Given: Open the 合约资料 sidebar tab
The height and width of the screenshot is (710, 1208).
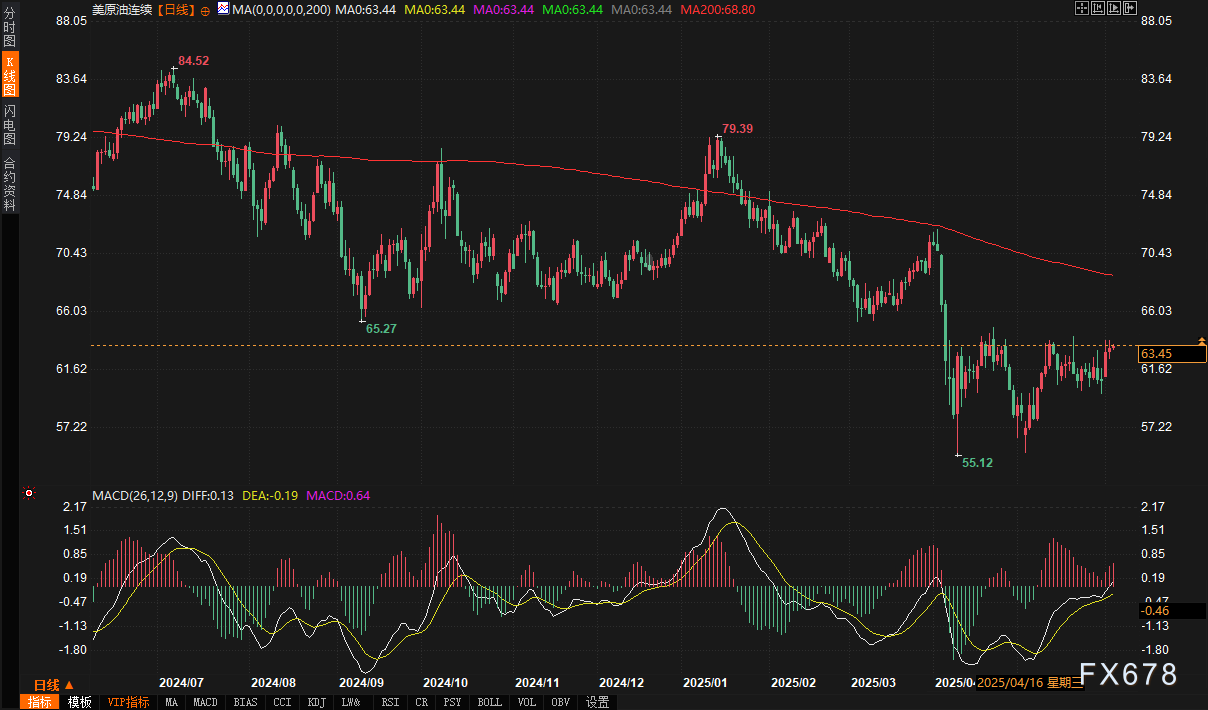Looking at the screenshot, I should (9, 183).
